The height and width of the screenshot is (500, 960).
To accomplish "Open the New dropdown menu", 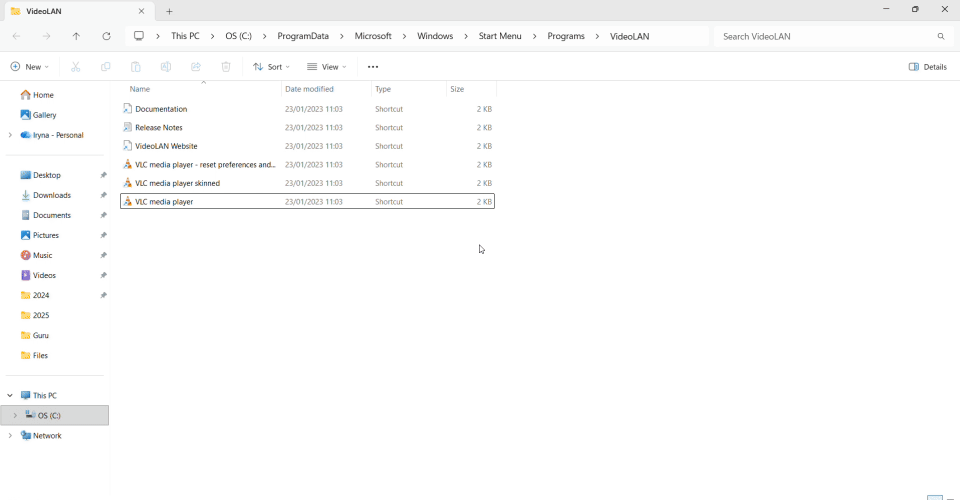I will pos(29,67).
